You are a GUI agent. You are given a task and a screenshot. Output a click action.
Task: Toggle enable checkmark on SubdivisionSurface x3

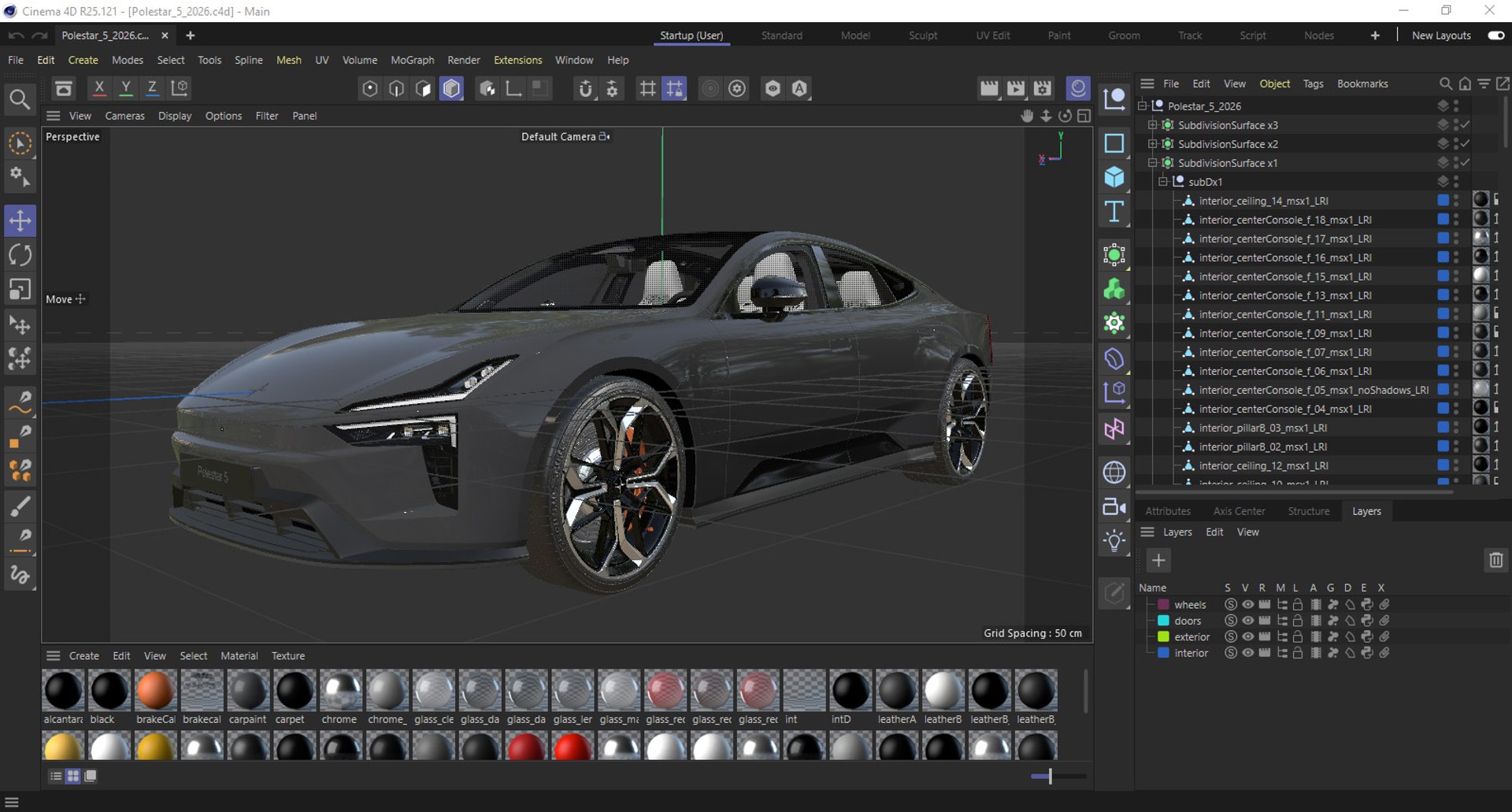coord(1466,124)
